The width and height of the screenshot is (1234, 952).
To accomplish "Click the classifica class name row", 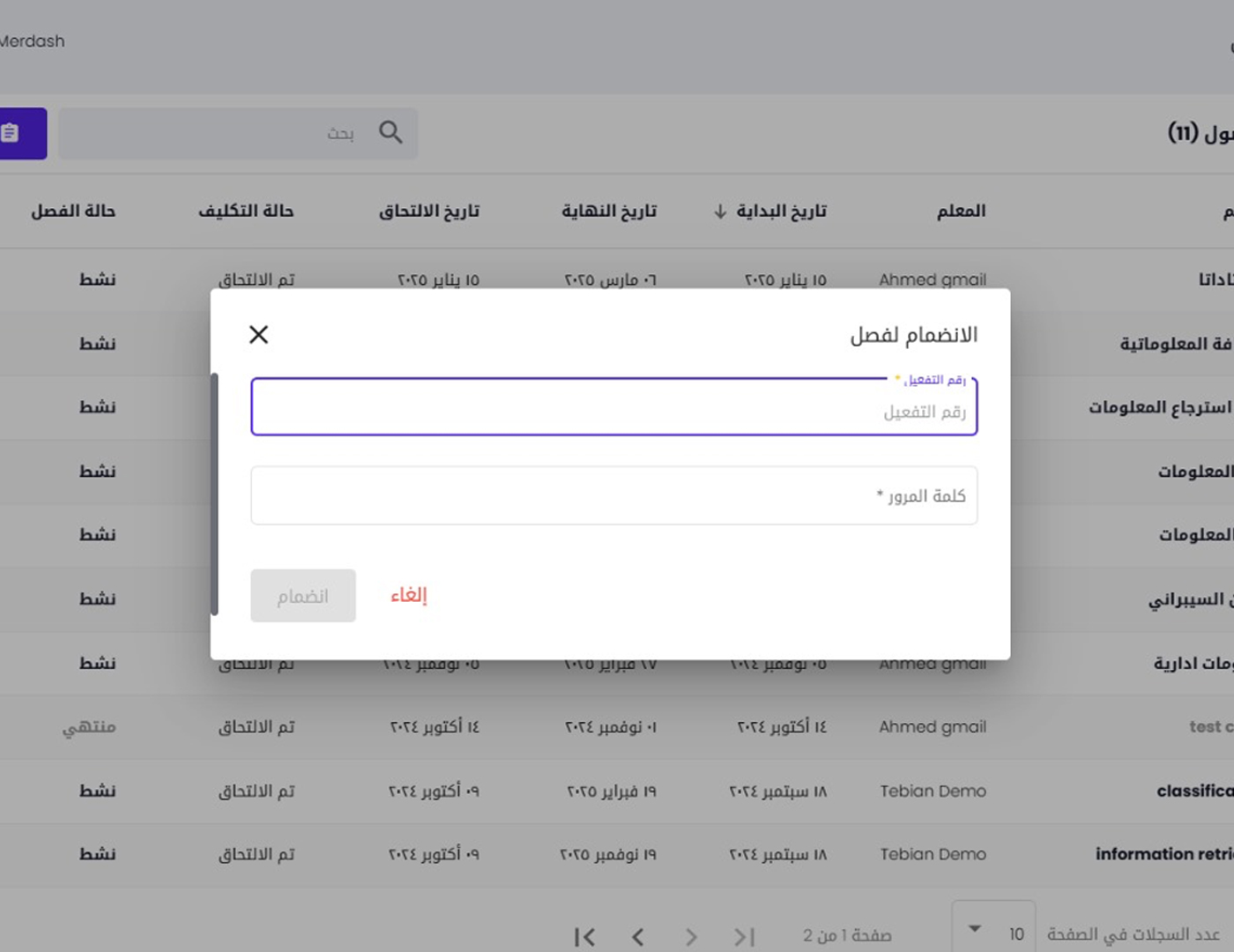I will pos(1194,791).
